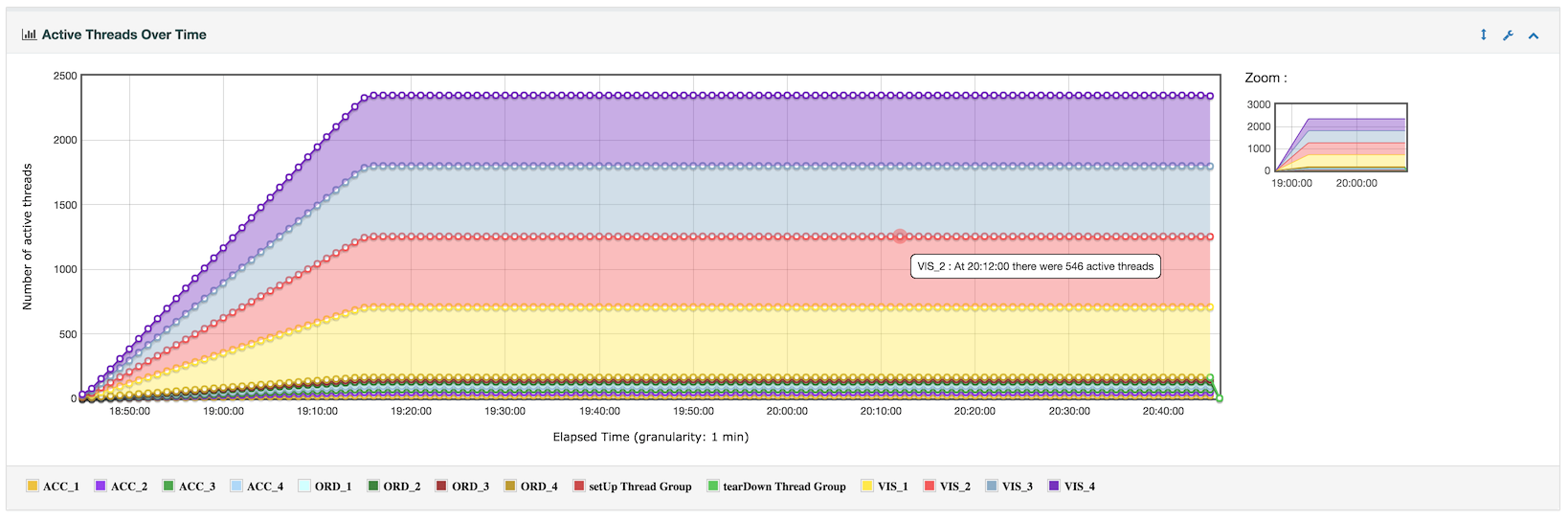Click the resize arrows icon in panel header
This screenshot has width=1568, height=521.
coord(1484,34)
